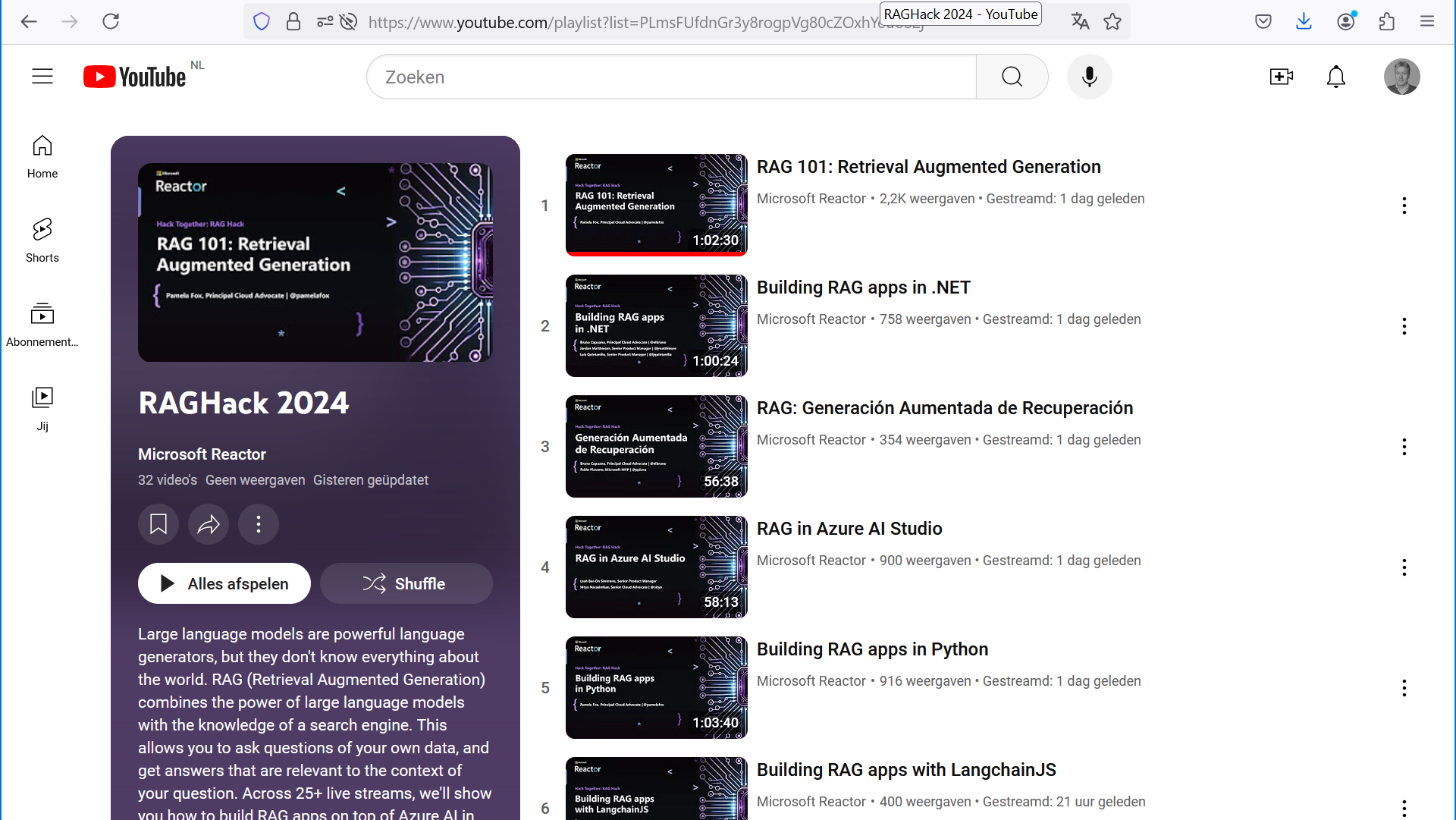Click the search magnifier button
Screen dimensions: 1456x820
click(1012, 77)
